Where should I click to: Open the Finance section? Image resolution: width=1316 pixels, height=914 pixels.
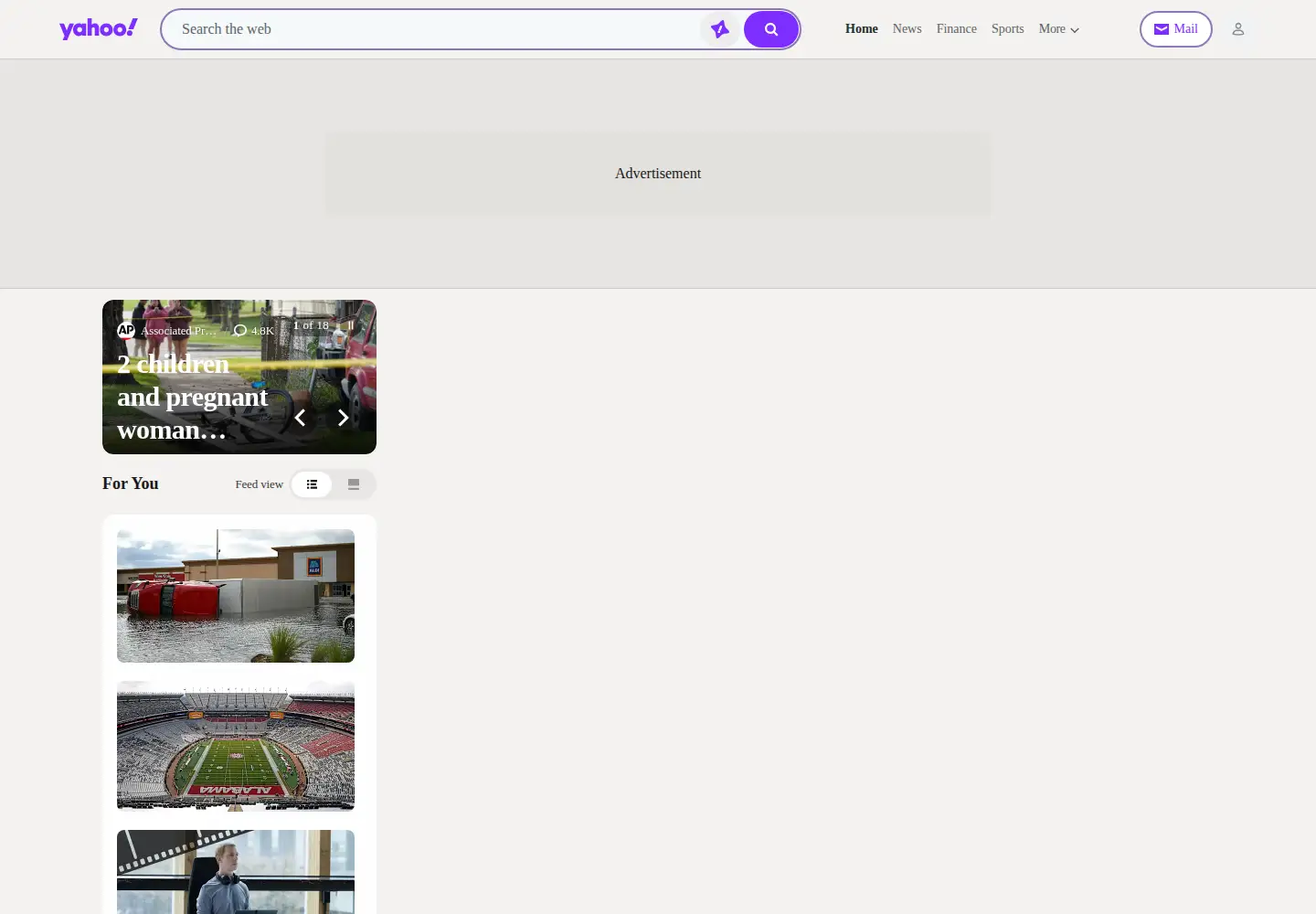tap(957, 29)
